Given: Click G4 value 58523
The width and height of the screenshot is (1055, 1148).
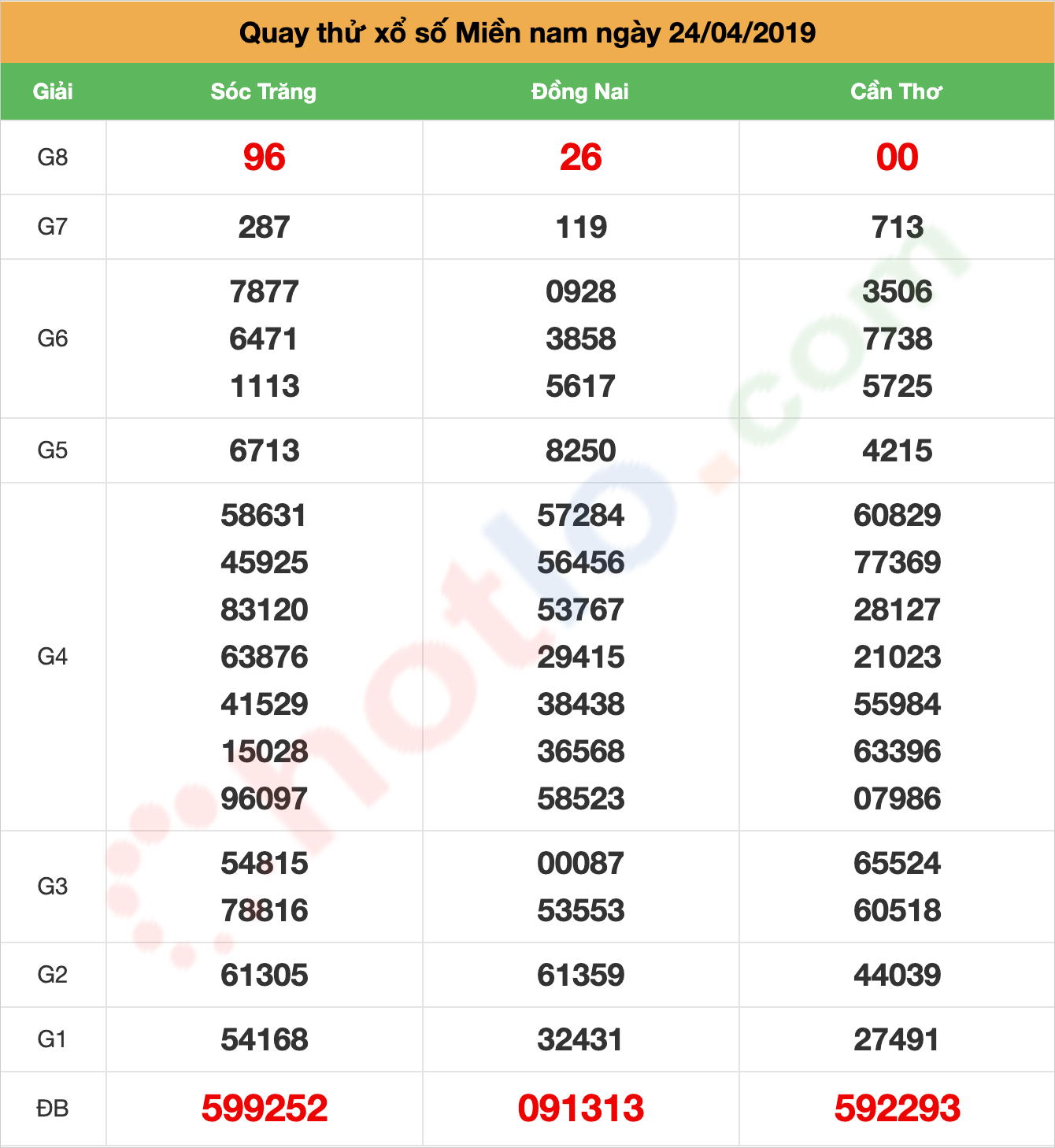Looking at the screenshot, I should 581,799.
